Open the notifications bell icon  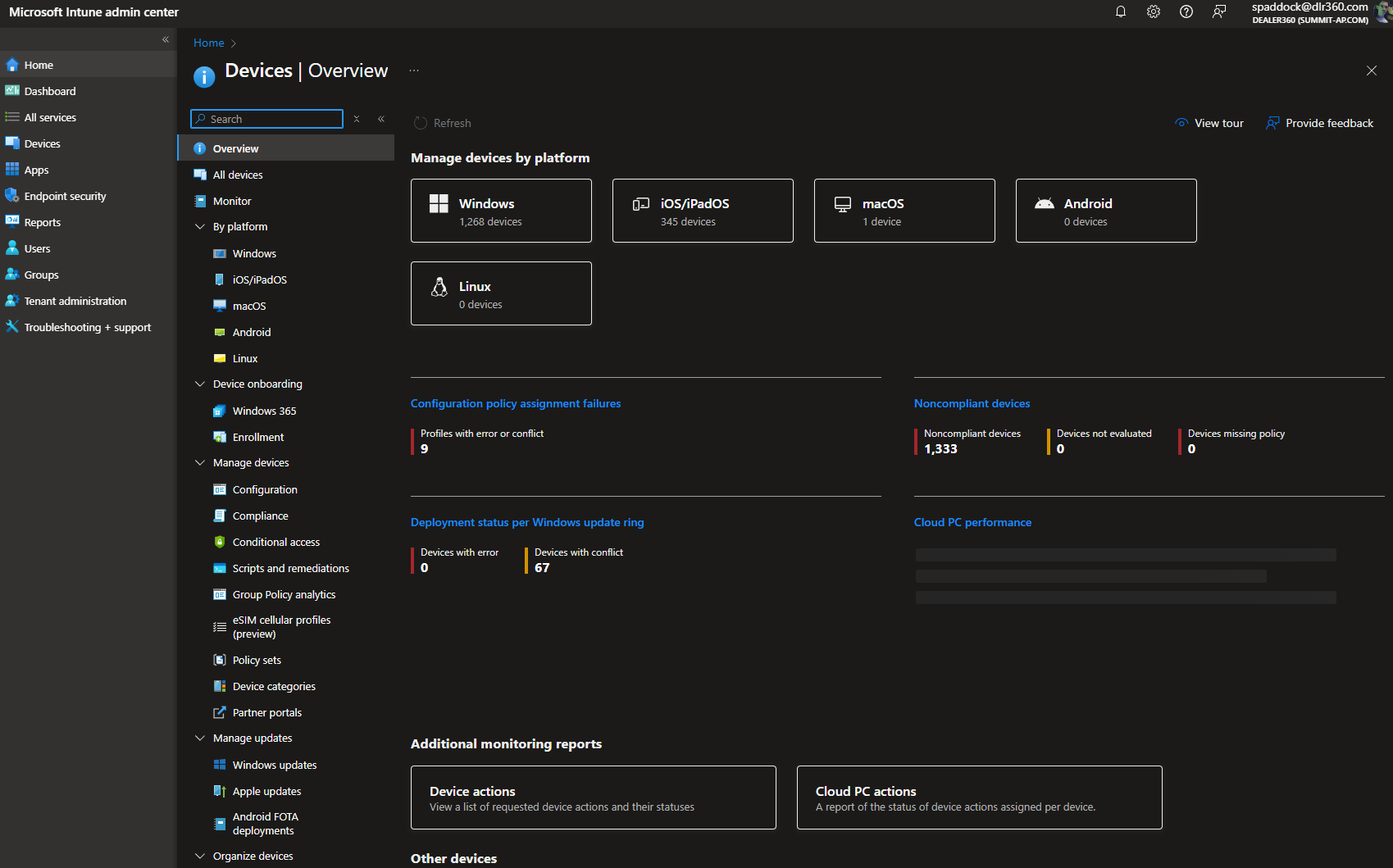click(x=1121, y=11)
